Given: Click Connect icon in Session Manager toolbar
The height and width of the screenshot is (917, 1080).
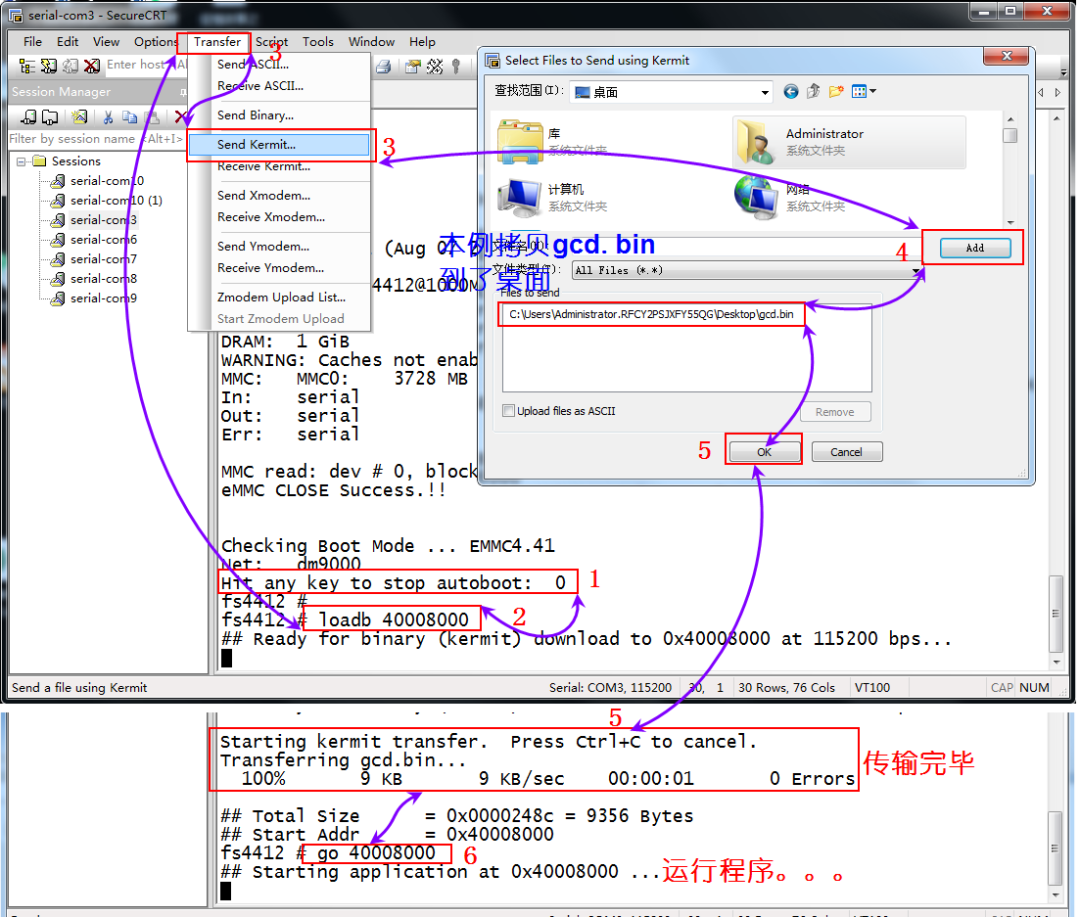Looking at the screenshot, I should click(29, 117).
